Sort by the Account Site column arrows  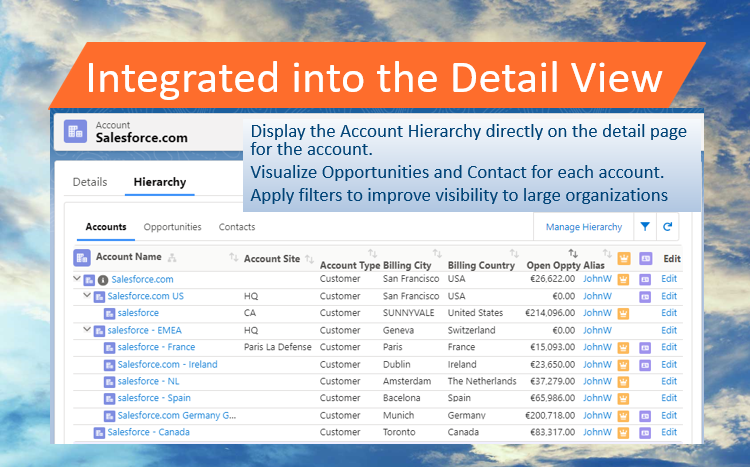click(x=309, y=259)
